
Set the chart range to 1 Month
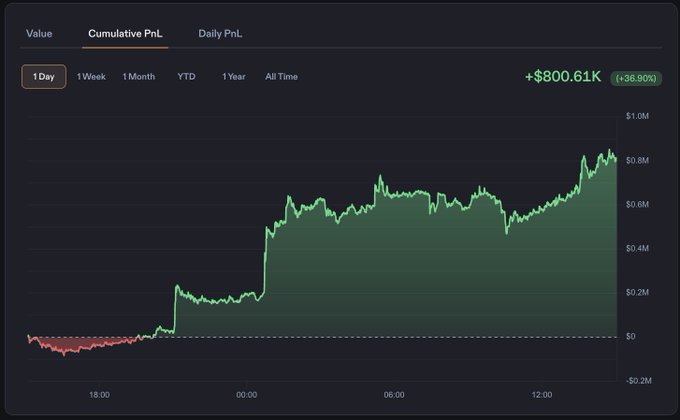138,76
